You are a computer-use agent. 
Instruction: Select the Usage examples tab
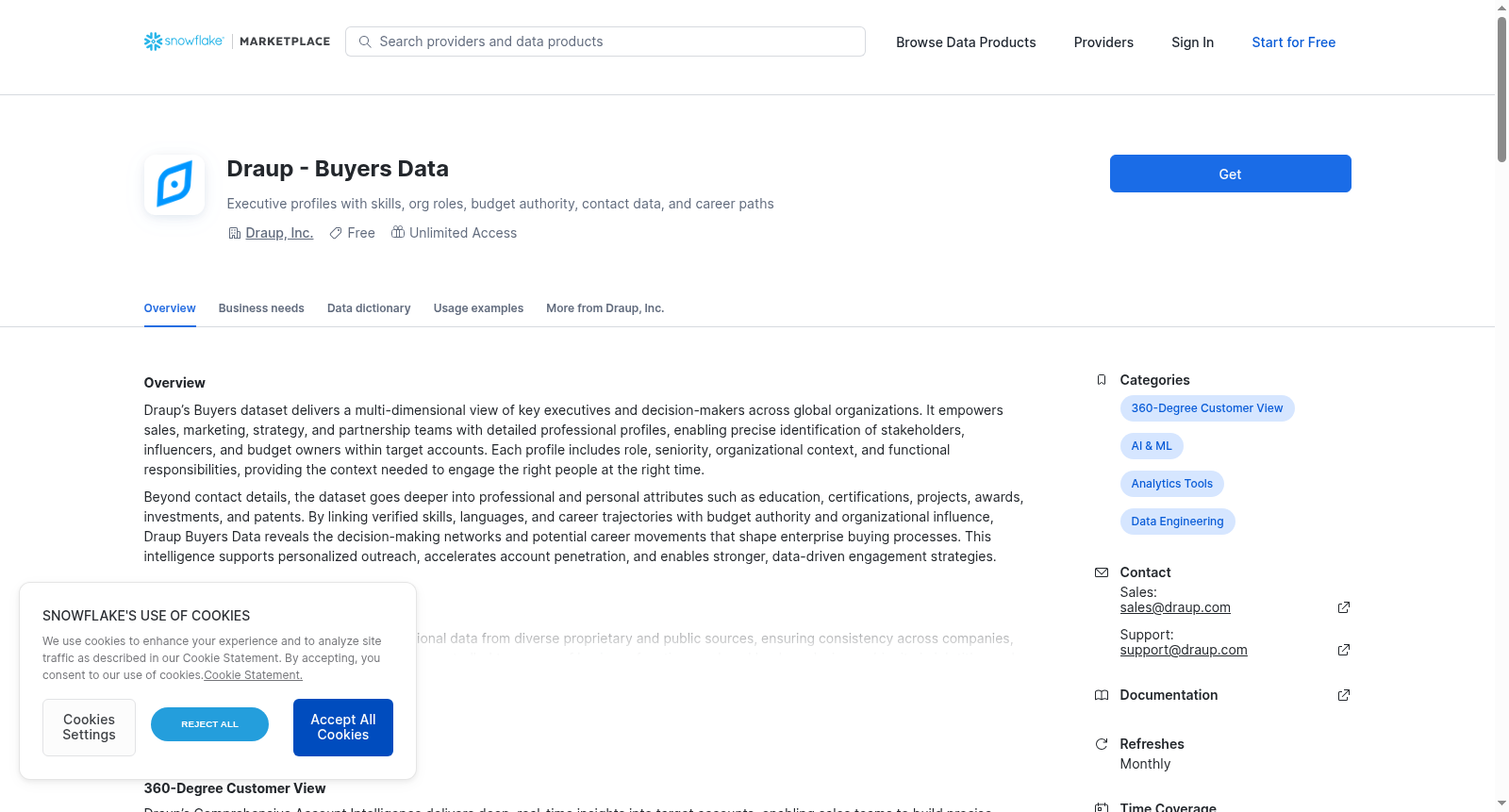tap(478, 308)
